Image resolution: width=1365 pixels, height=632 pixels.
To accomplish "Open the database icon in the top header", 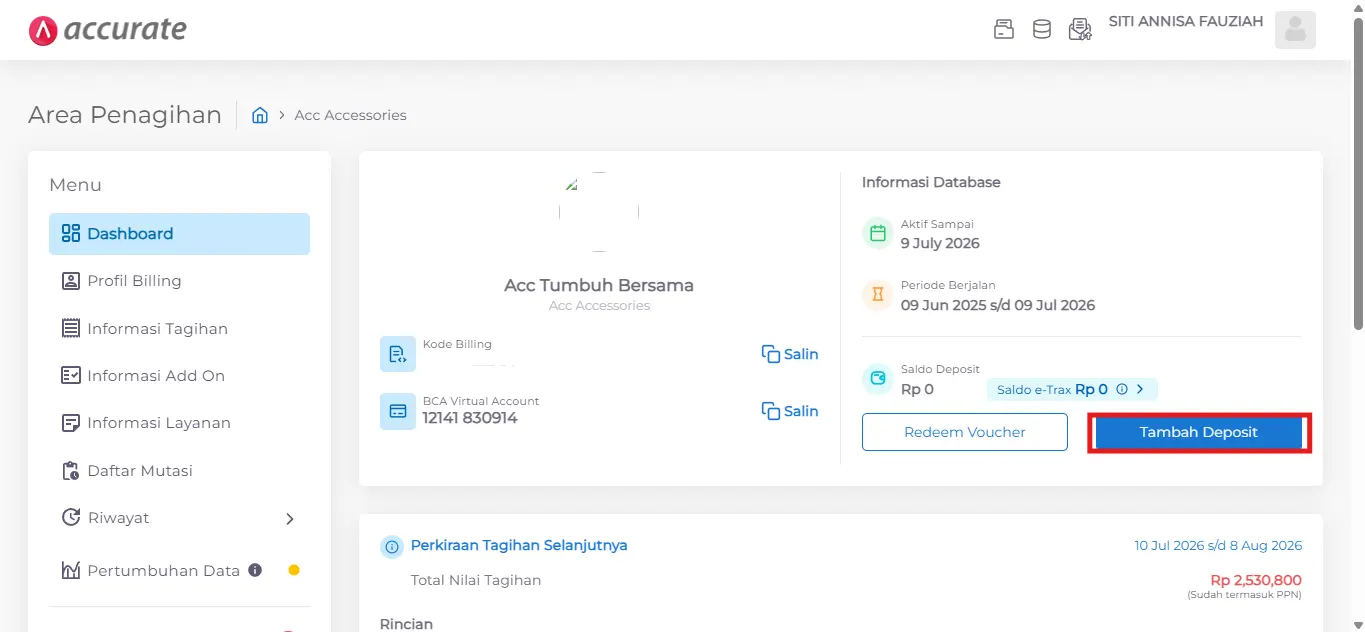I will (1041, 29).
